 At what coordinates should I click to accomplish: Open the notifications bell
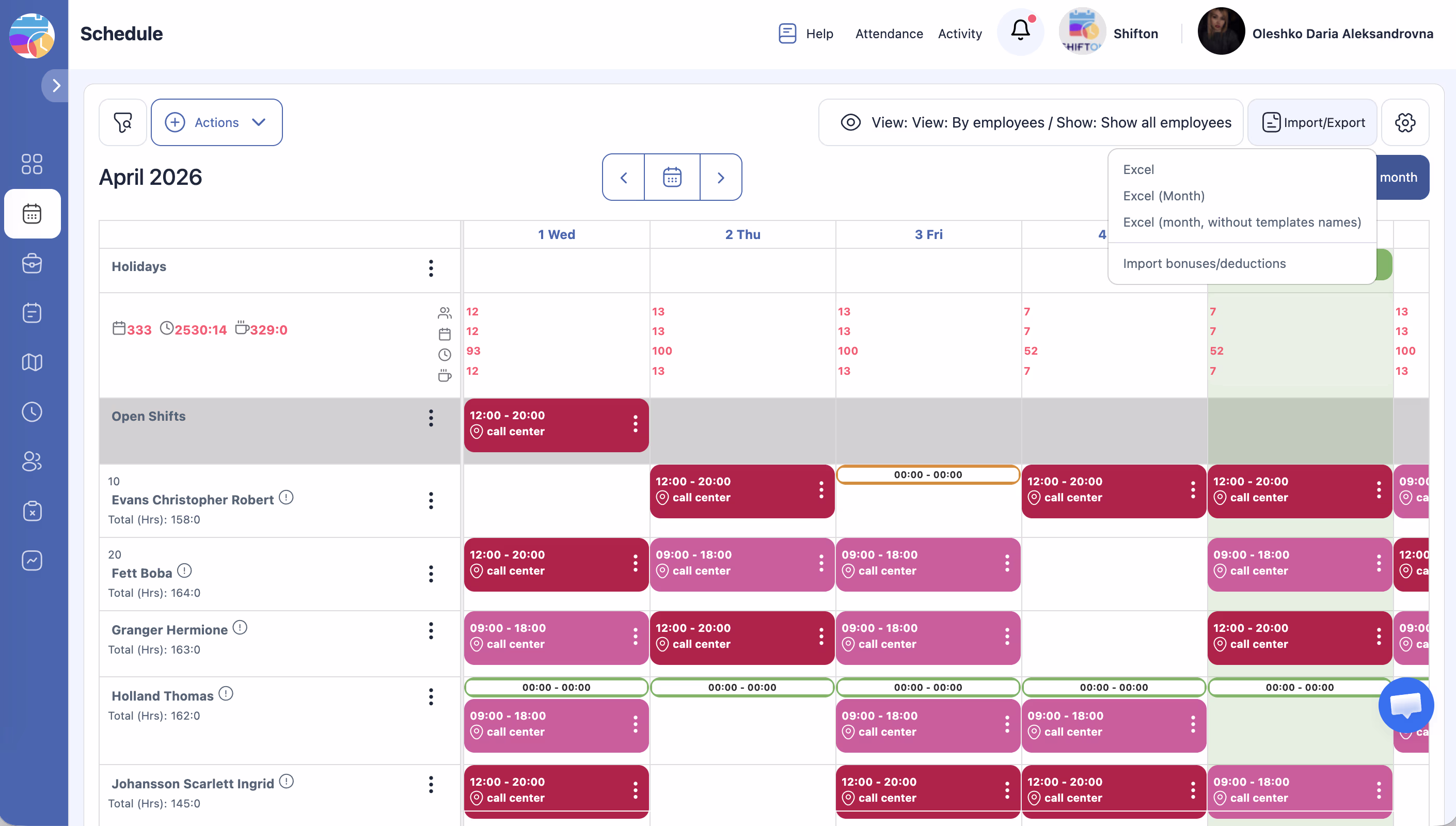point(1020,30)
